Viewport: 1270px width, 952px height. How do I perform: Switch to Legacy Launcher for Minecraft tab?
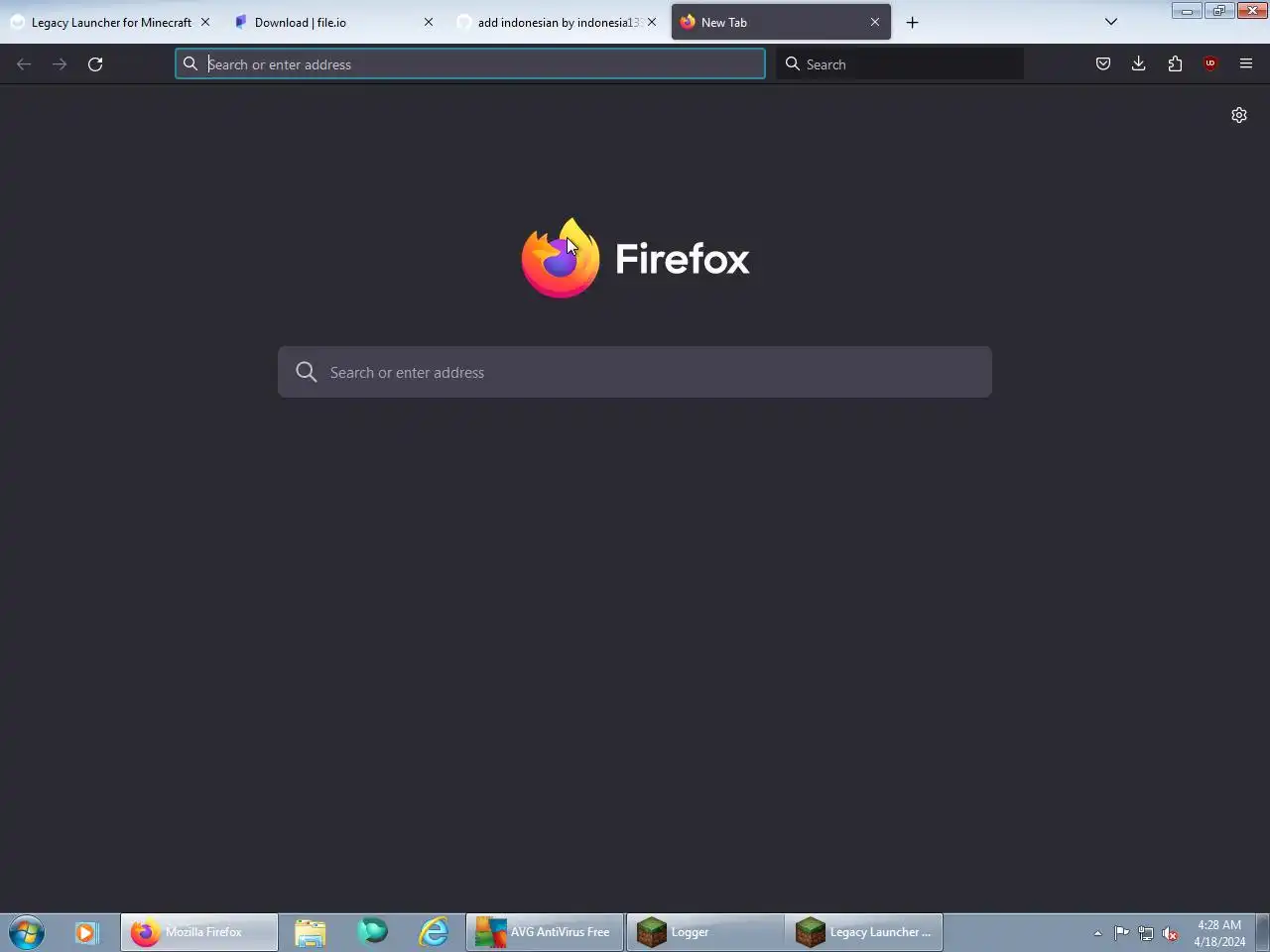coord(111,22)
